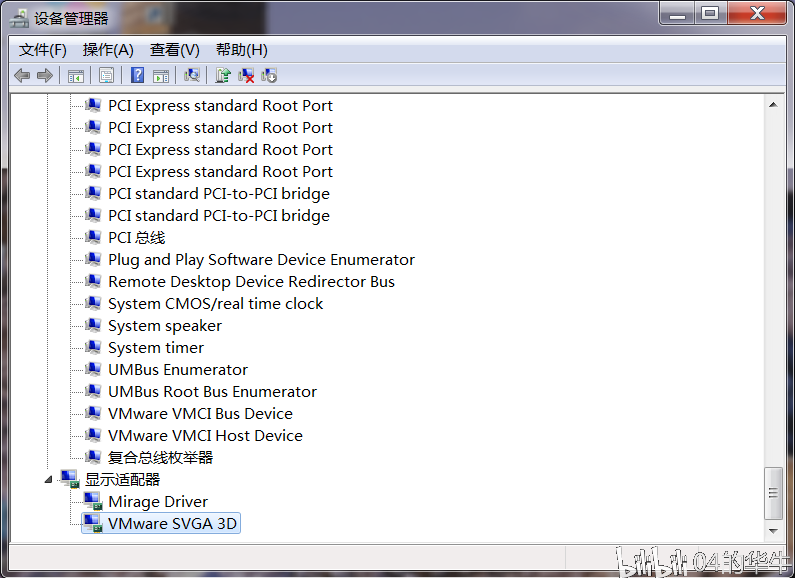Viewport: 795px width, 578px height.
Task: Open the 操作(A) menu
Action: (108, 50)
